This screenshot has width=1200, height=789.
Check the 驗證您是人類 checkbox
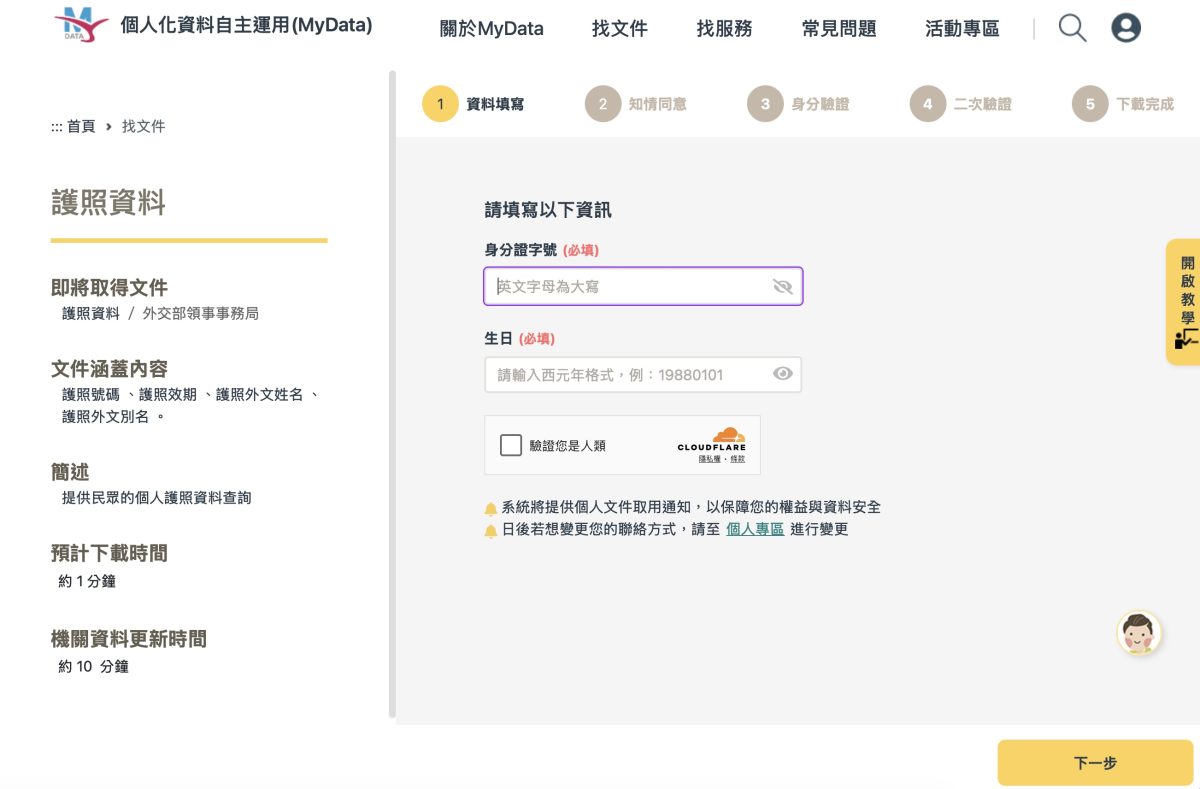511,445
